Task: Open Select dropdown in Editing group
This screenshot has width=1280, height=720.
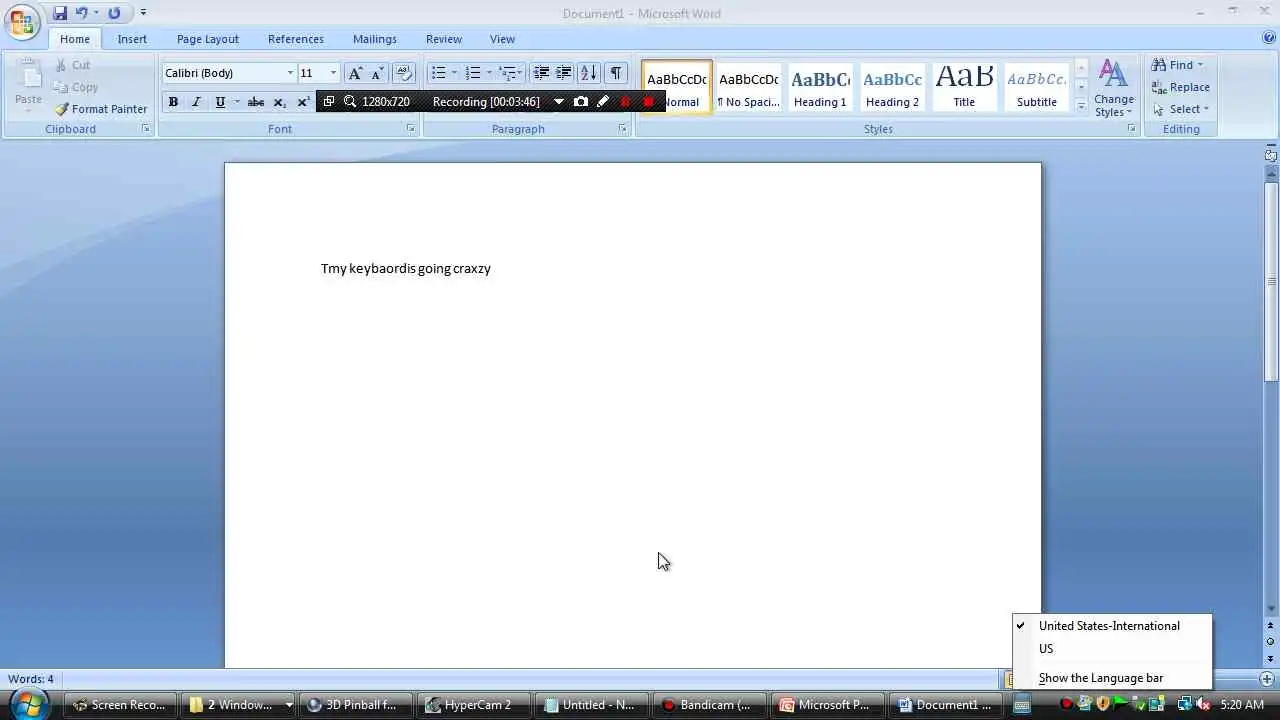Action: pos(1181,109)
